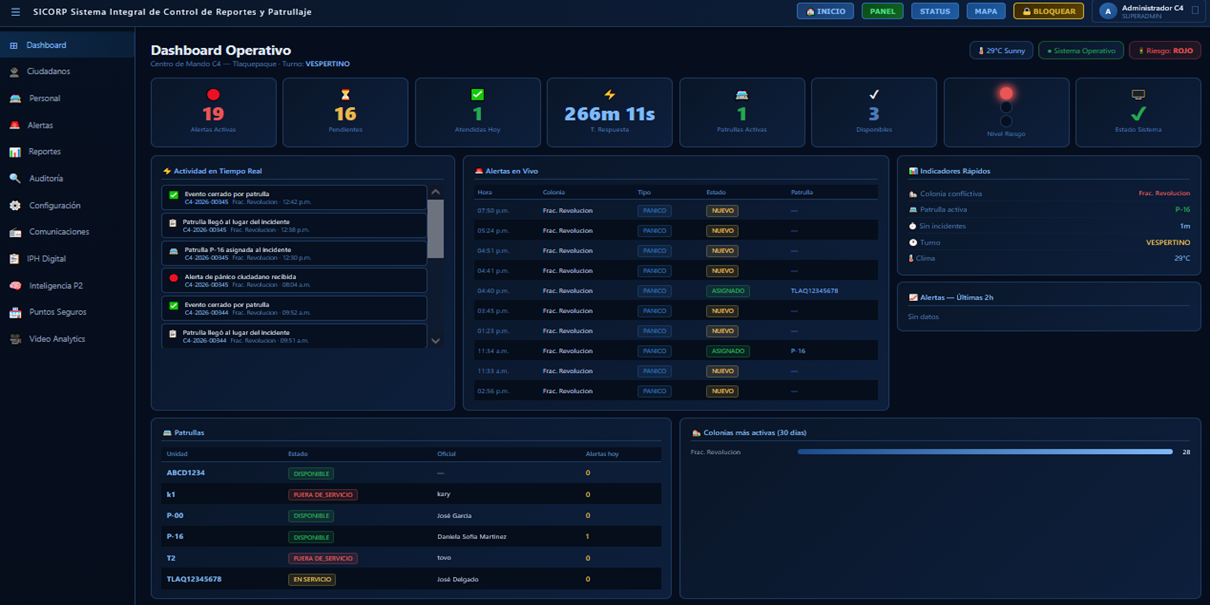Viewport: 1210px width, 605px height.
Task: Click the Colonia column header in Alertas en Vivo
Action: click(553, 192)
